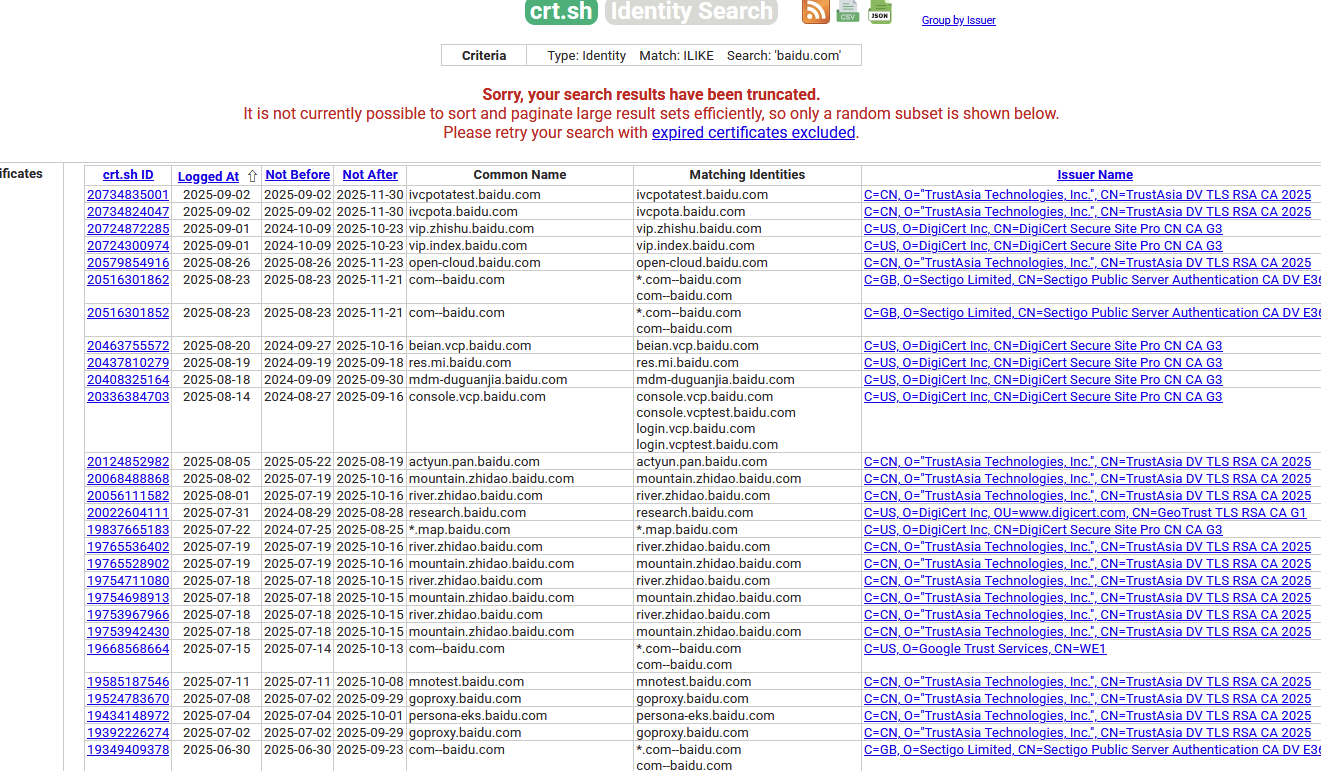Open certificate ID 20734835001

tap(128, 195)
